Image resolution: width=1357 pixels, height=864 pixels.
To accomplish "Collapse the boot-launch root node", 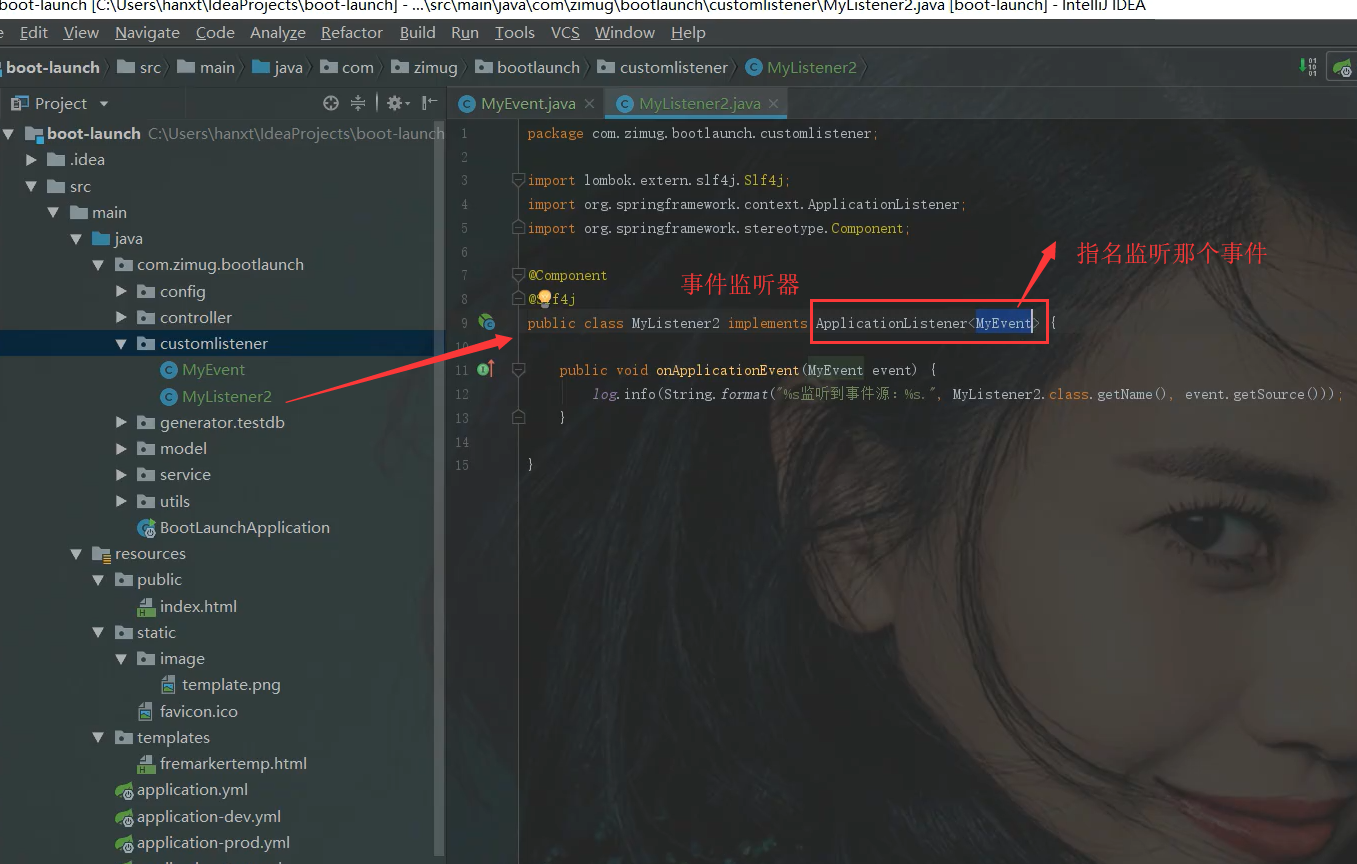I will tap(9, 133).
